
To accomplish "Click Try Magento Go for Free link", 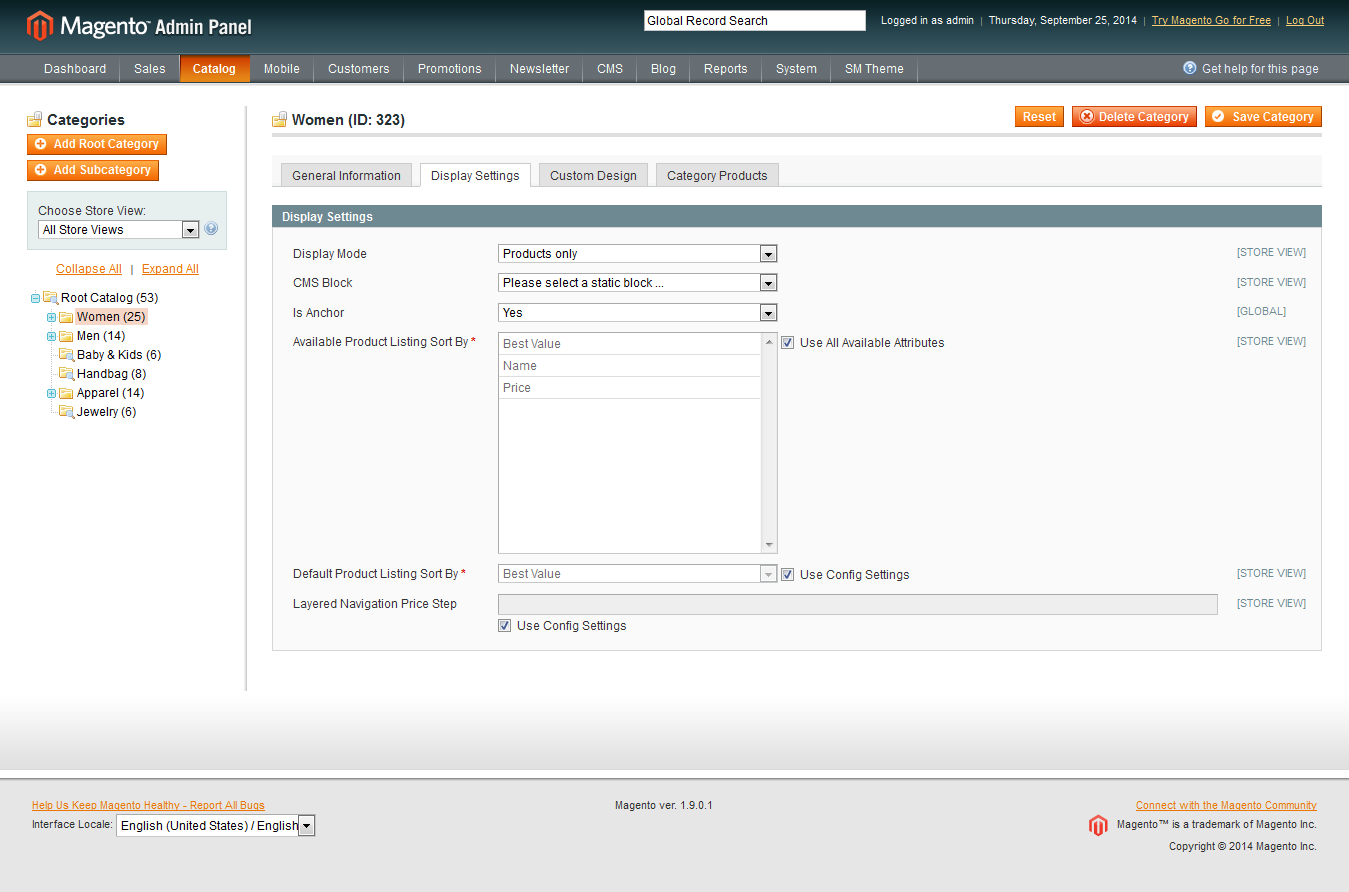I will click(1211, 20).
